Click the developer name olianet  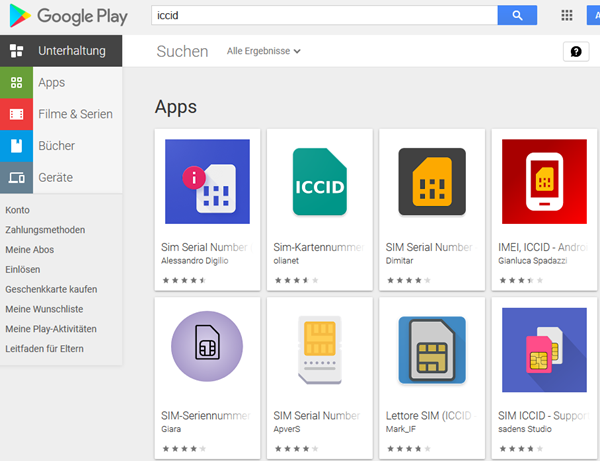pos(286,261)
